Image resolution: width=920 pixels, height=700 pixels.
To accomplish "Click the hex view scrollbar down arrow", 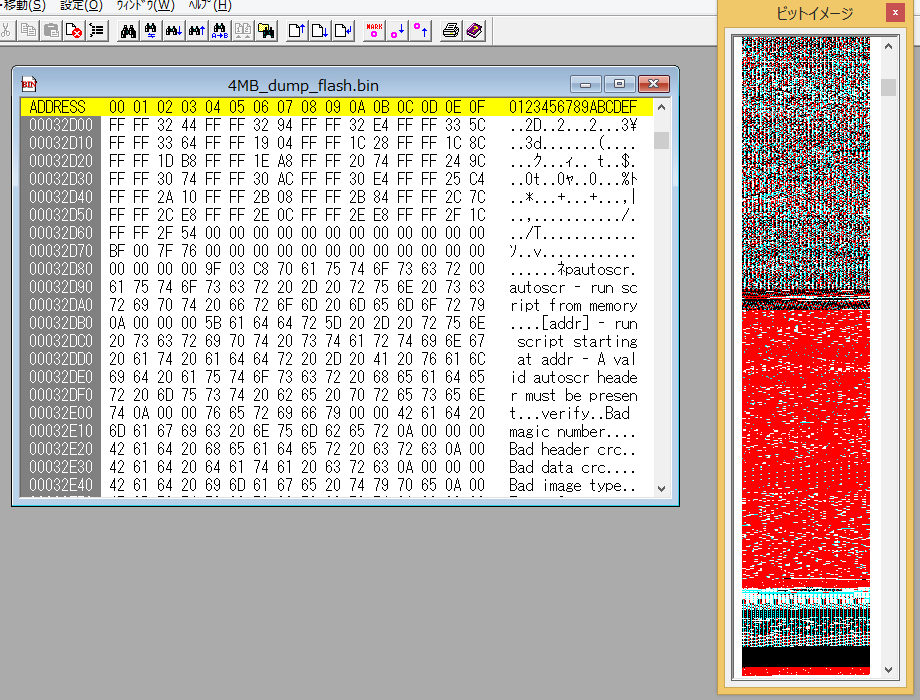I will (661, 488).
